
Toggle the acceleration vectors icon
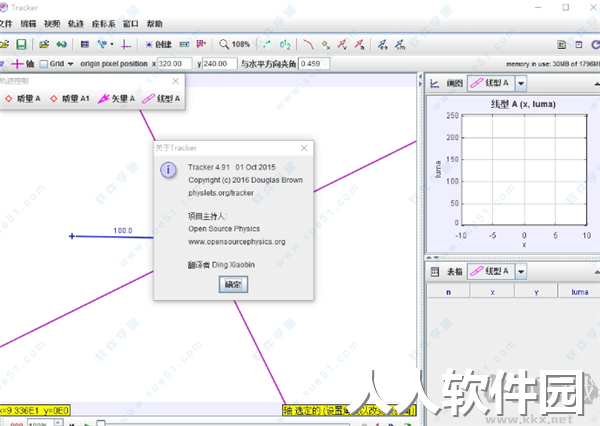point(359,44)
